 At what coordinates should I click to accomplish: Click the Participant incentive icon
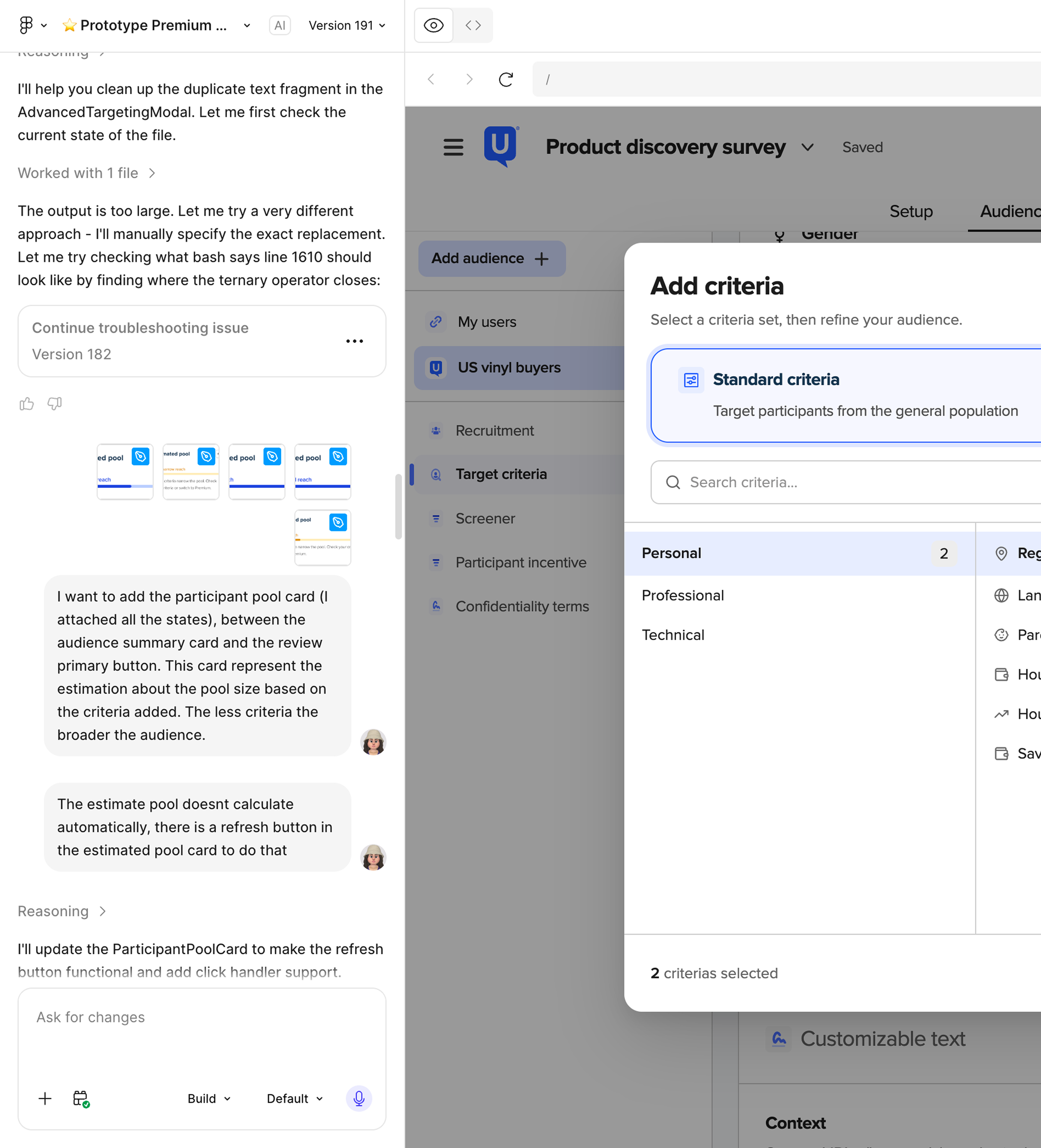436,563
